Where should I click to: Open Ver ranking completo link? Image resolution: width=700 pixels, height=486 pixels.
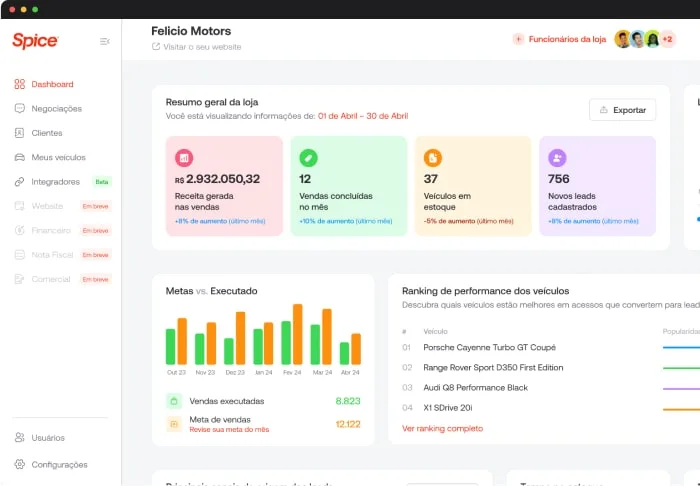tap(442, 428)
